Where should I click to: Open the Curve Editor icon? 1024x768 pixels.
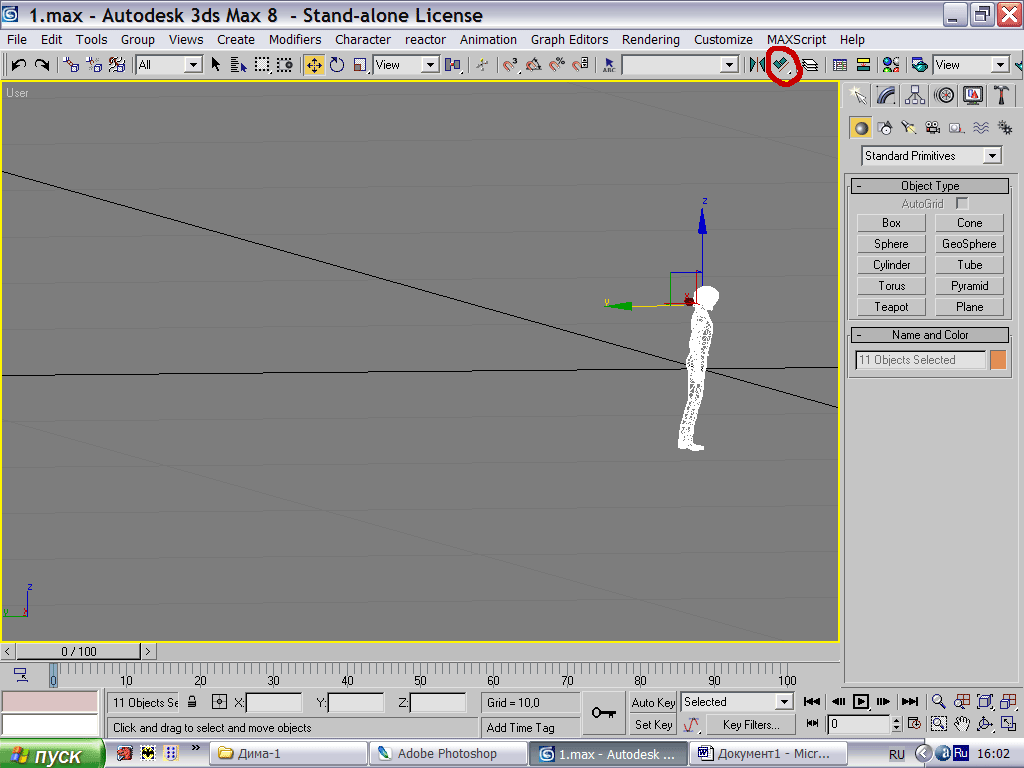pyautogui.click(x=840, y=65)
